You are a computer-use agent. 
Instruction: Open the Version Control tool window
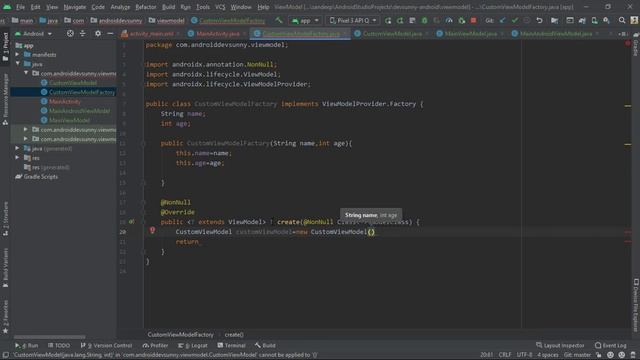(107, 345)
